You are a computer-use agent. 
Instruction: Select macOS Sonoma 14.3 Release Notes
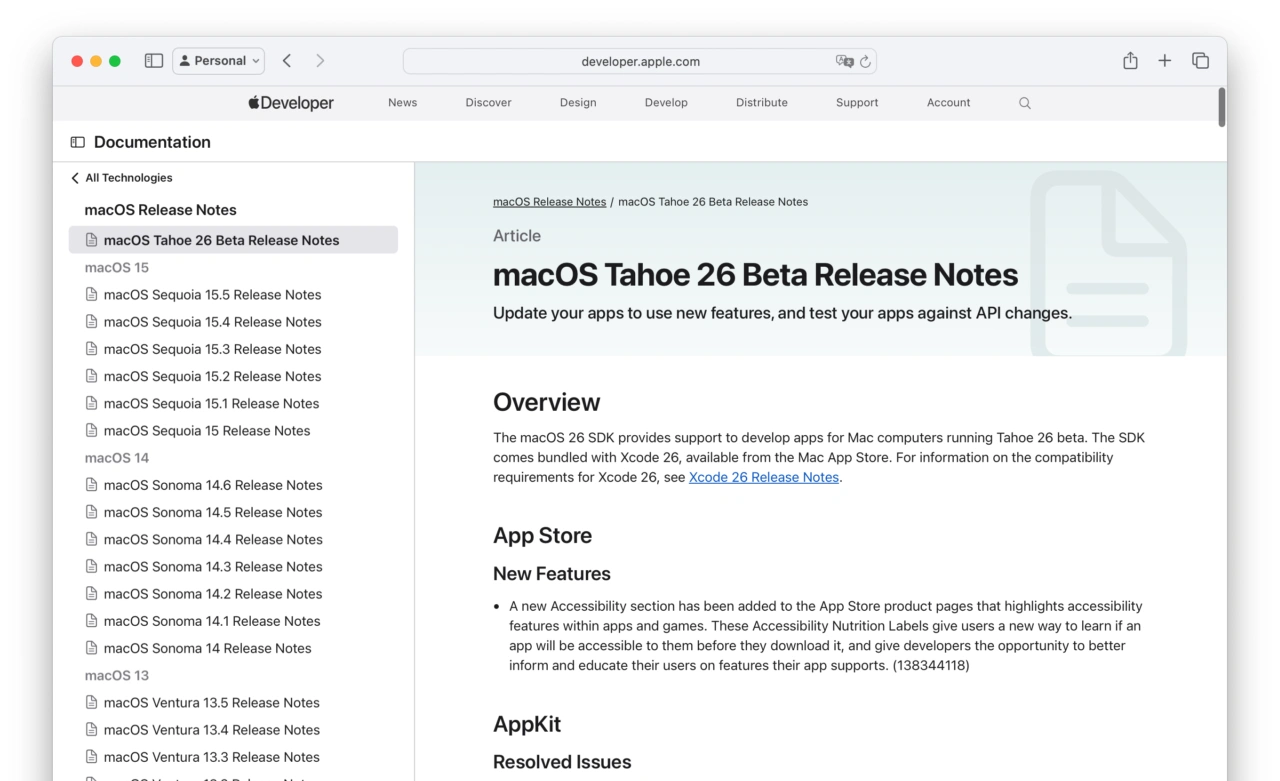[212, 567]
